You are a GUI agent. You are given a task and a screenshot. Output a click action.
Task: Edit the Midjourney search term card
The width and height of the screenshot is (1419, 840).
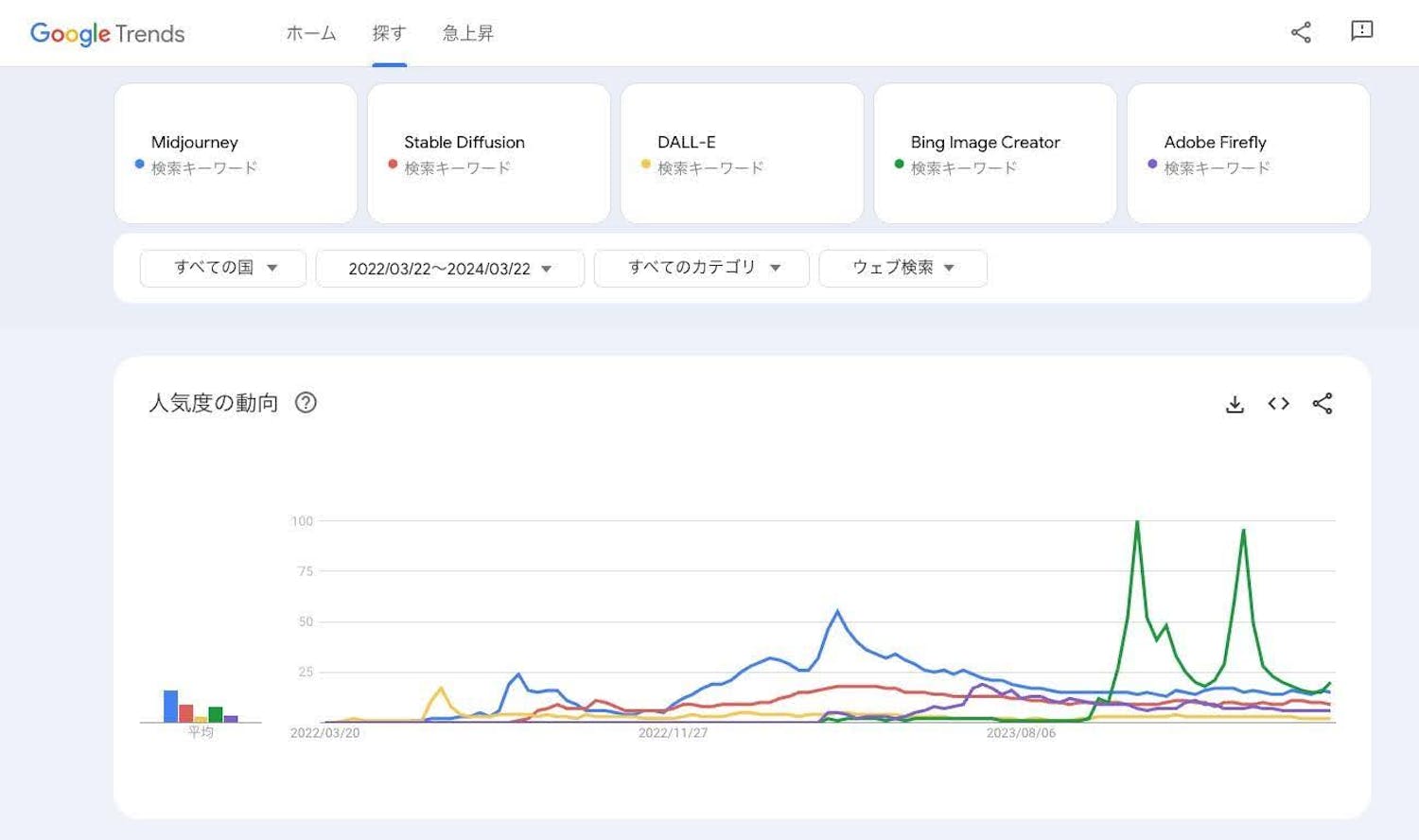[x=236, y=153]
